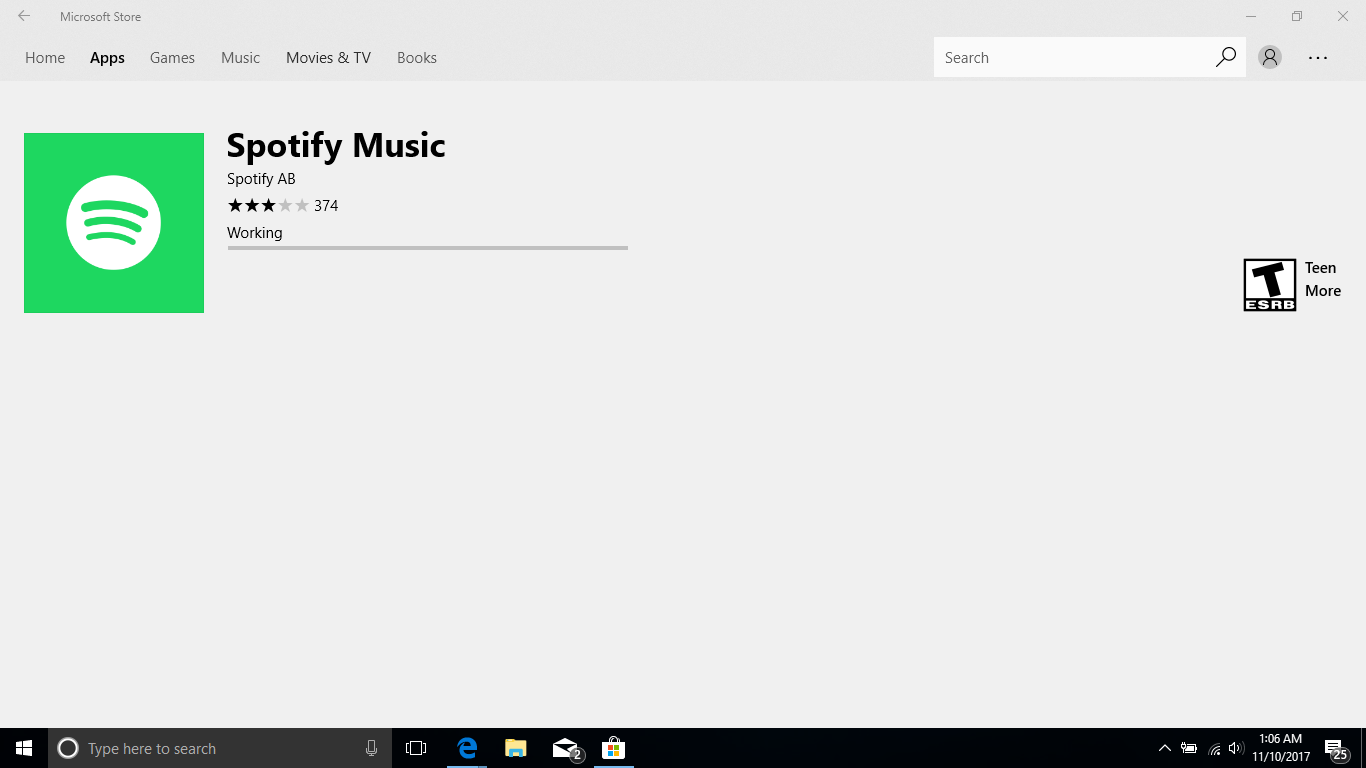Open the Music tab

pos(240,58)
